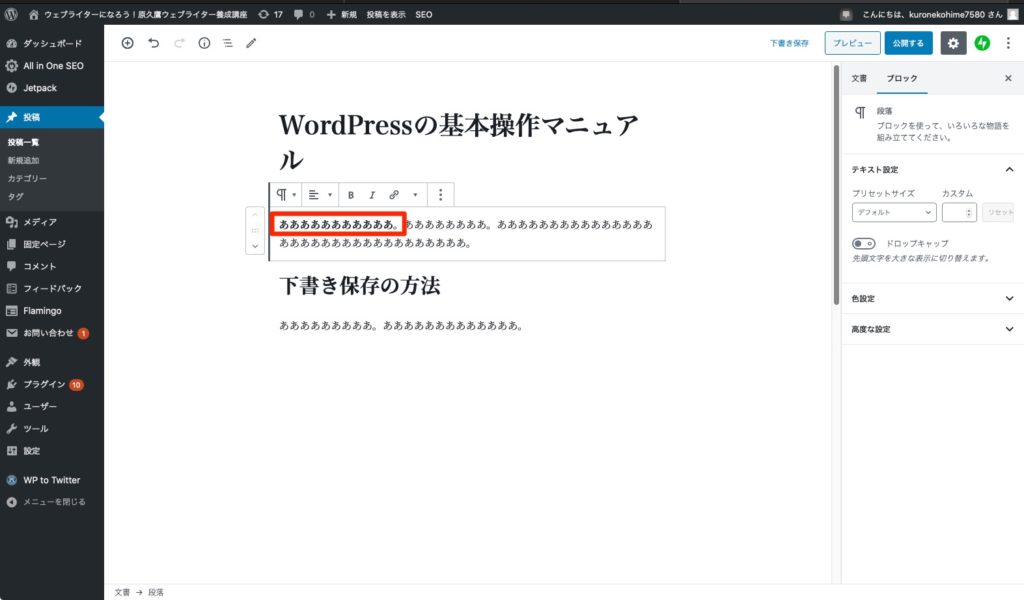Viewport: 1024px width, 600px height.
Task: Click 新規 in admin bar
Action: (342, 14)
